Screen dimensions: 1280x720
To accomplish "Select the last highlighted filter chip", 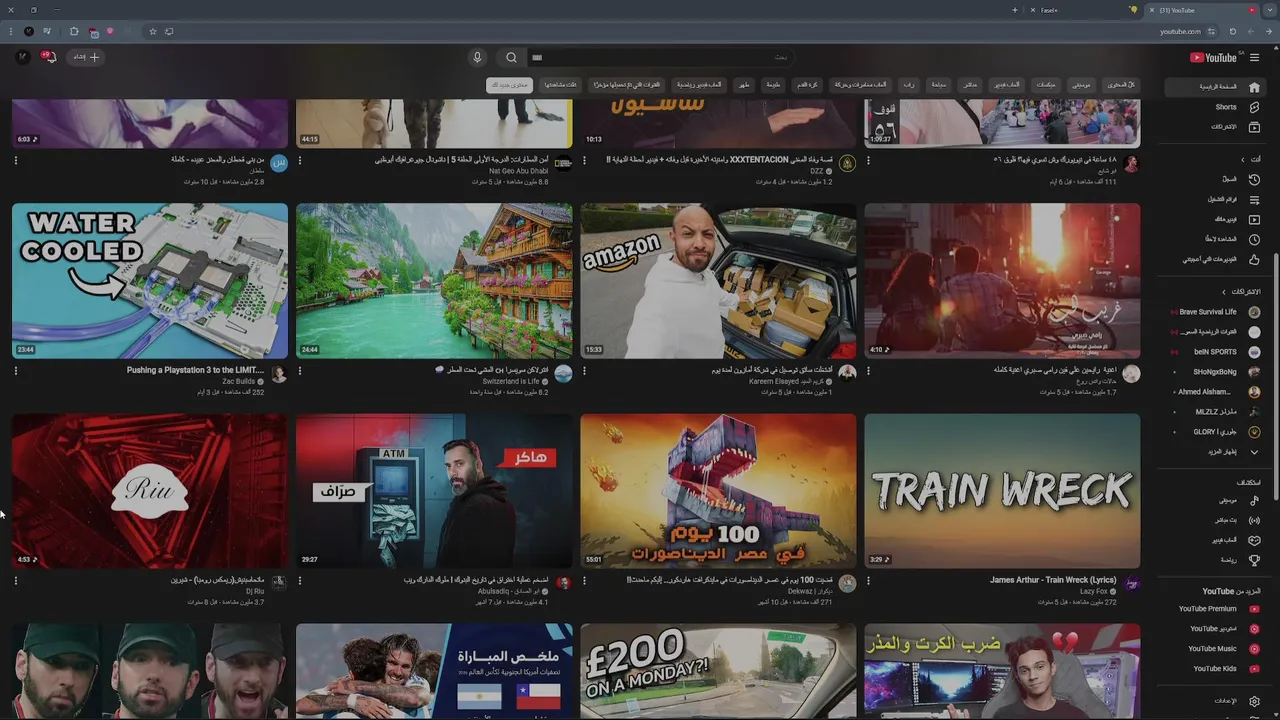I will pyautogui.click(x=509, y=85).
